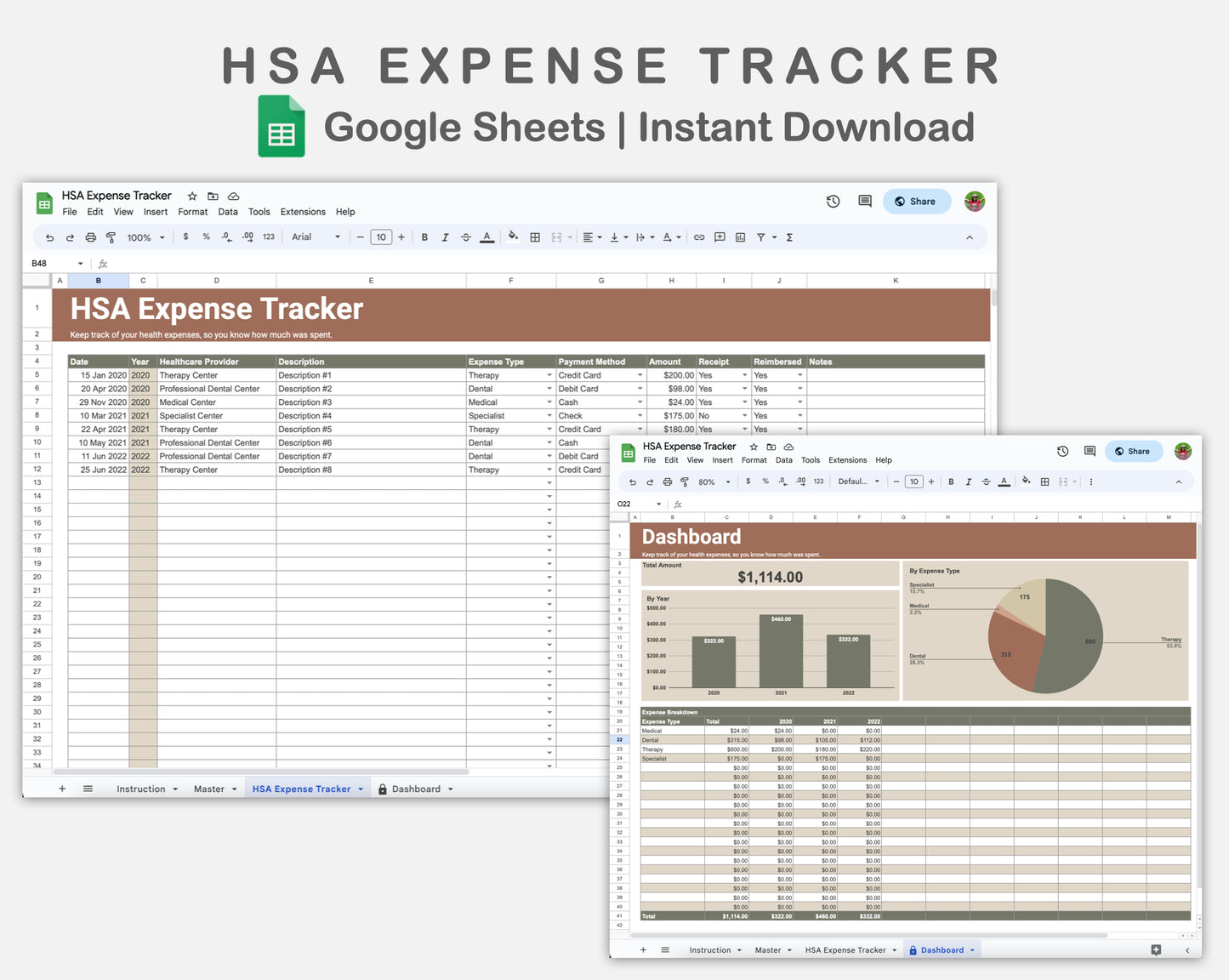Click the Paint format icon

pyautogui.click(x=111, y=237)
